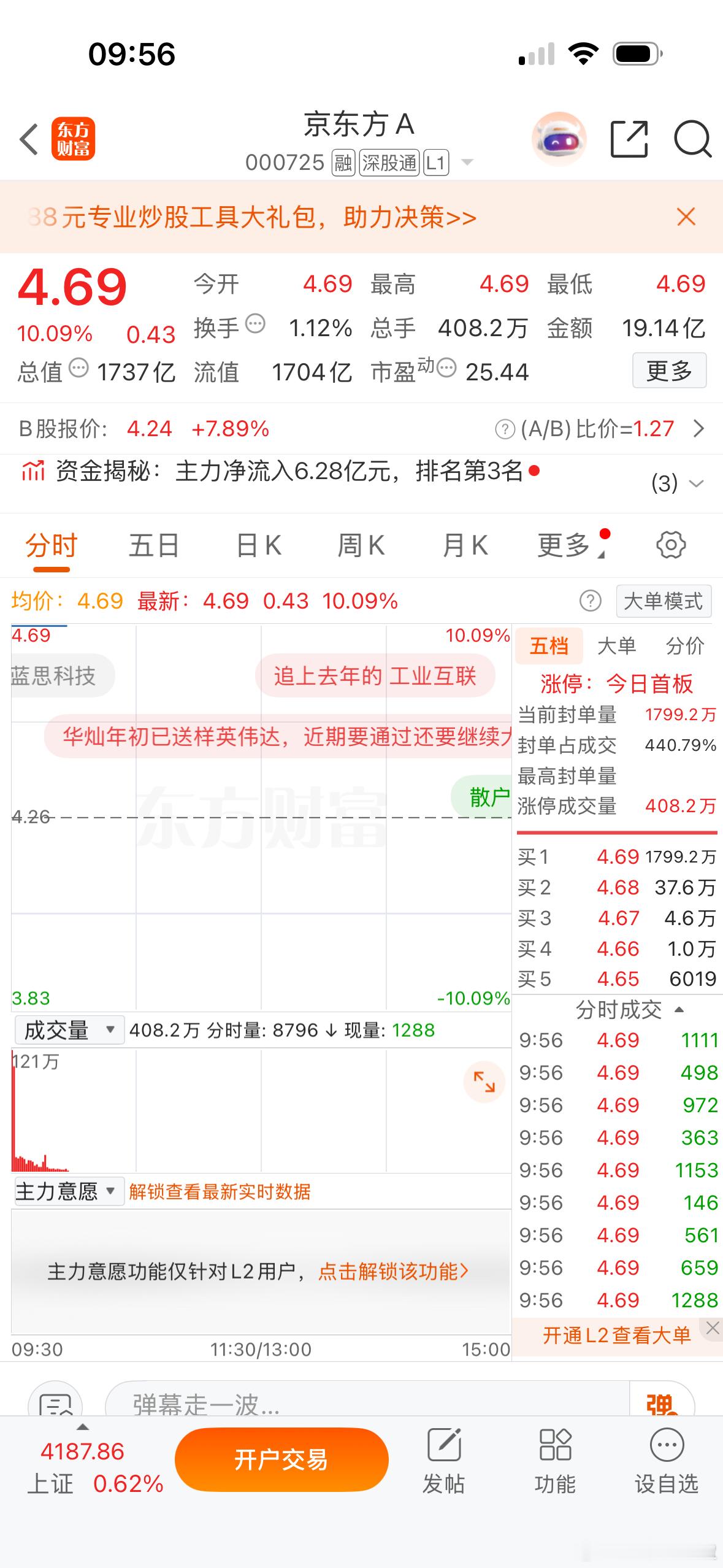Image resolution: width=723 pixels, height=1568 pixels.
Task: Tap the promo banner 助力决策>> link
Action: click(410, 217)
